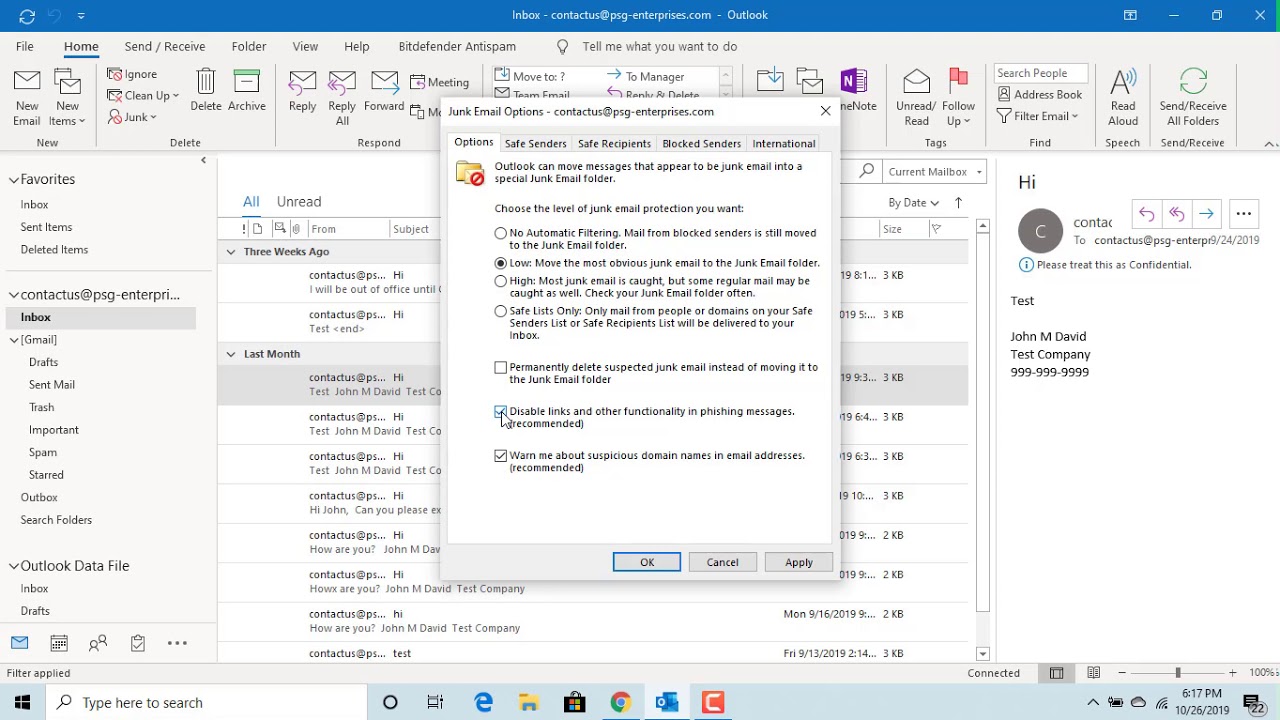Collapse the Three Weeks Ago group
Screen dimensions: 1280x720
(231, 252)
